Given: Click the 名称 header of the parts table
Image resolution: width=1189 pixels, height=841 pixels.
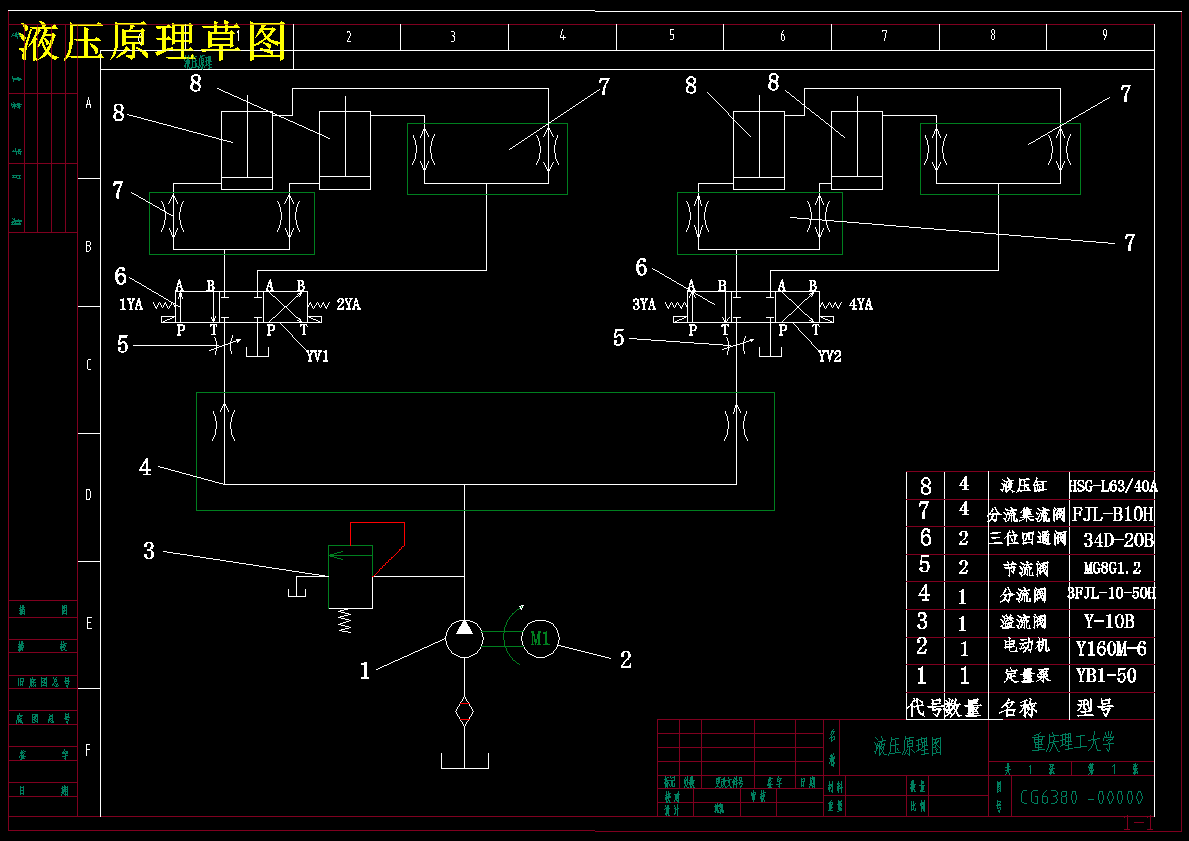Looking at the screenshot, I should click(x=1018, y=708).
